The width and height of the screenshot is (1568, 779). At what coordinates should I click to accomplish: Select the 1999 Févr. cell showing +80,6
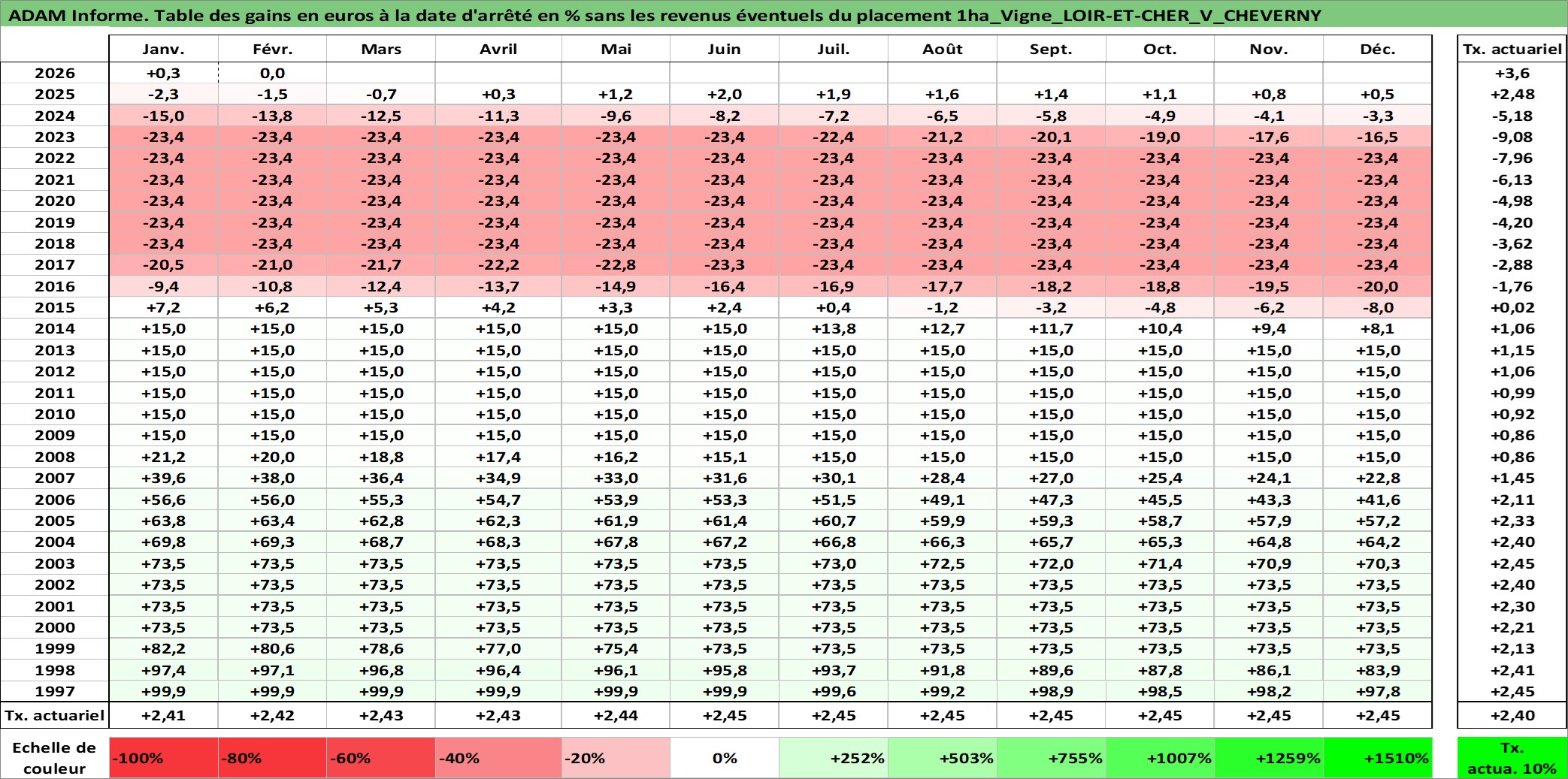point(272,648)
